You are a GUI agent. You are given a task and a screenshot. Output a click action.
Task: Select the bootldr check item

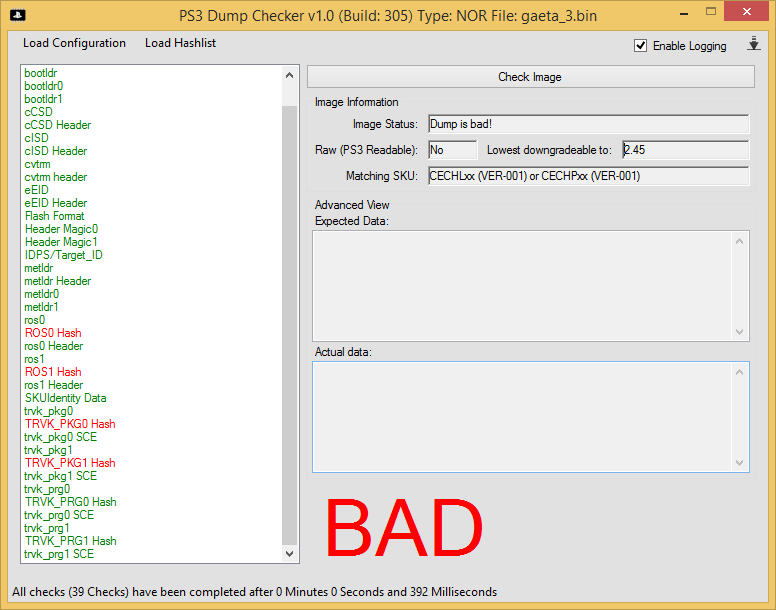coord(41,73)
